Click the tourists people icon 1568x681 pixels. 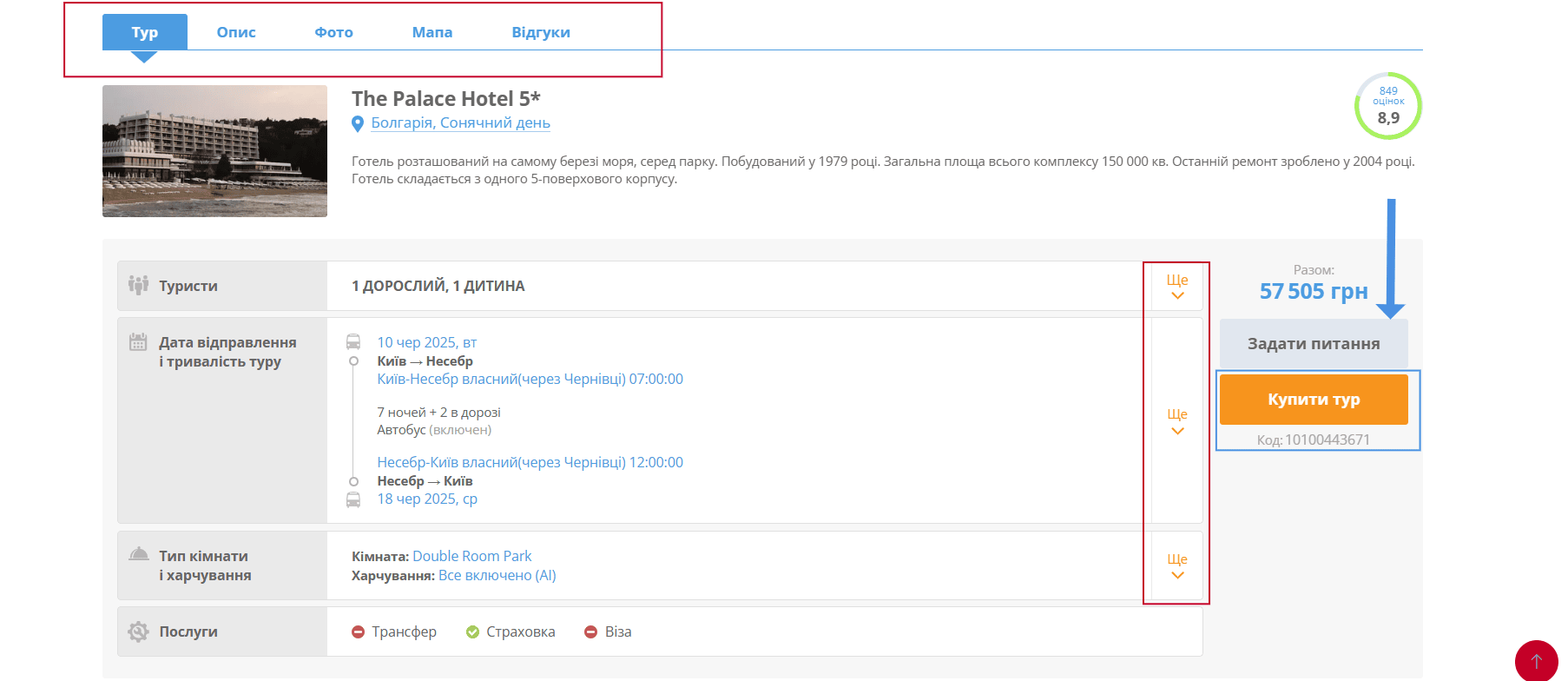pos(138,285)
